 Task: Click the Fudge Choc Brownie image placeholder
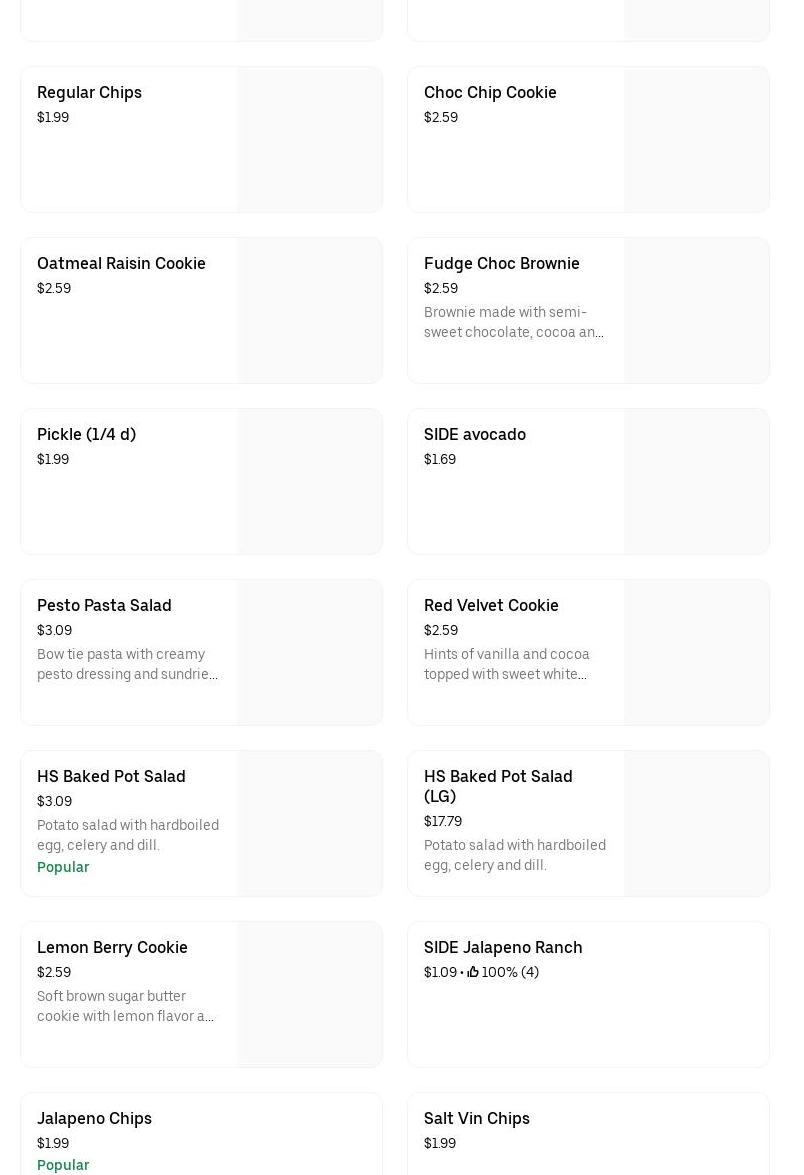pos(696,310)
